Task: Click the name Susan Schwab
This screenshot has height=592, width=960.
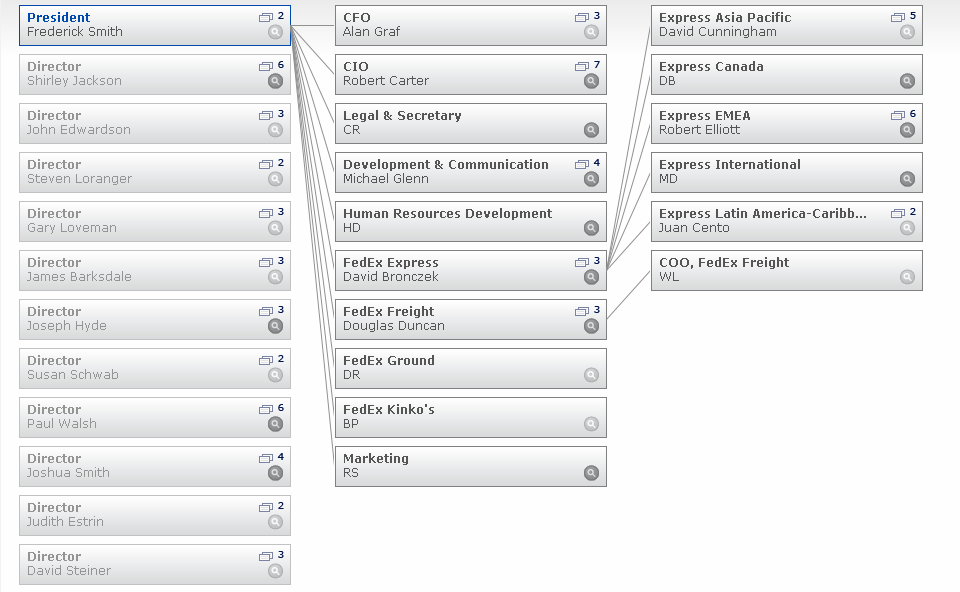Action: (x=73, y=375)
